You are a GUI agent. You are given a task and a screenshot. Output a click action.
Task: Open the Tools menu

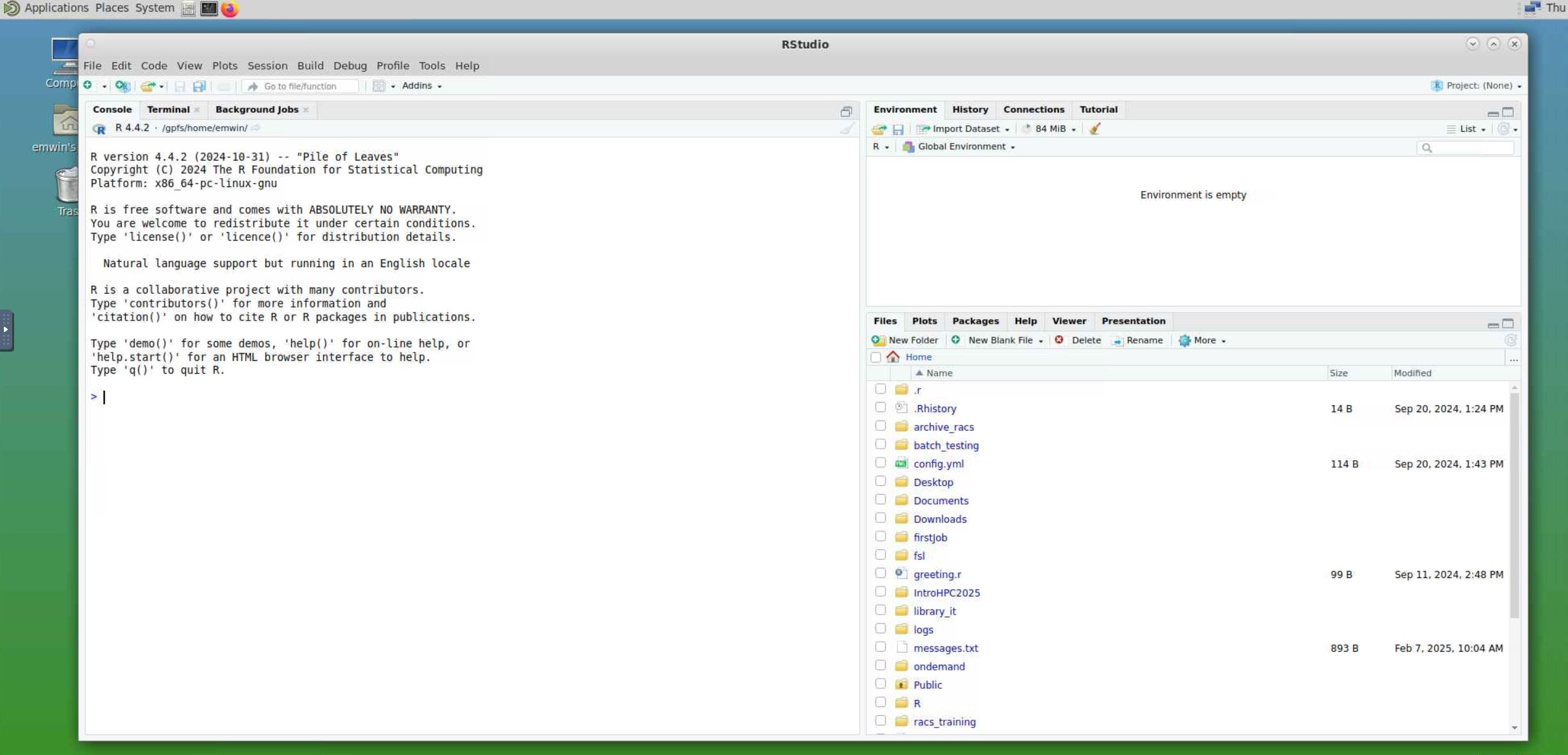(x=432, y=65)
